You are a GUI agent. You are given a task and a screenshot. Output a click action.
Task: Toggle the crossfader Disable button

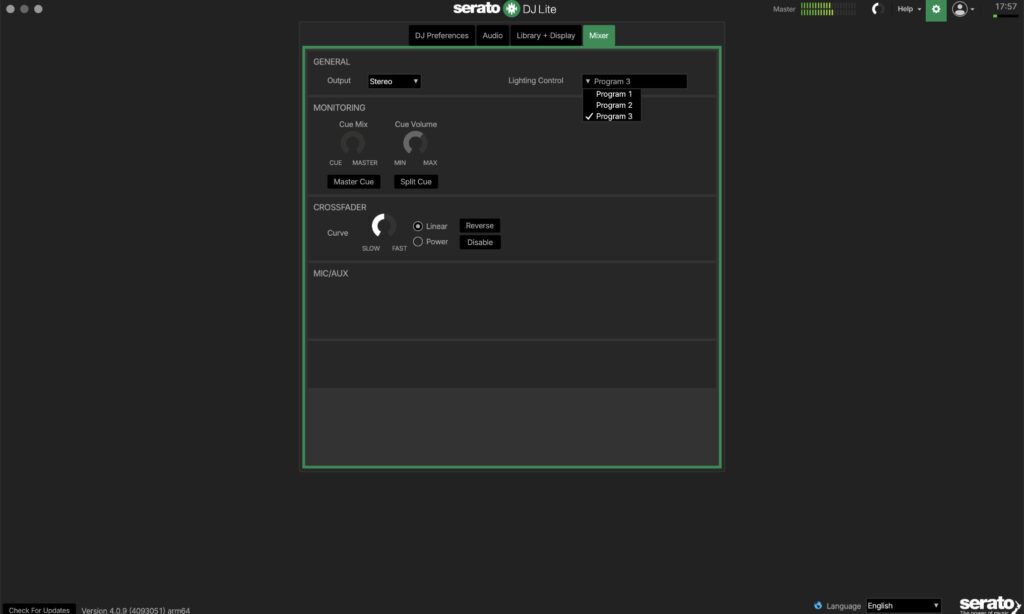pos(479,242)
